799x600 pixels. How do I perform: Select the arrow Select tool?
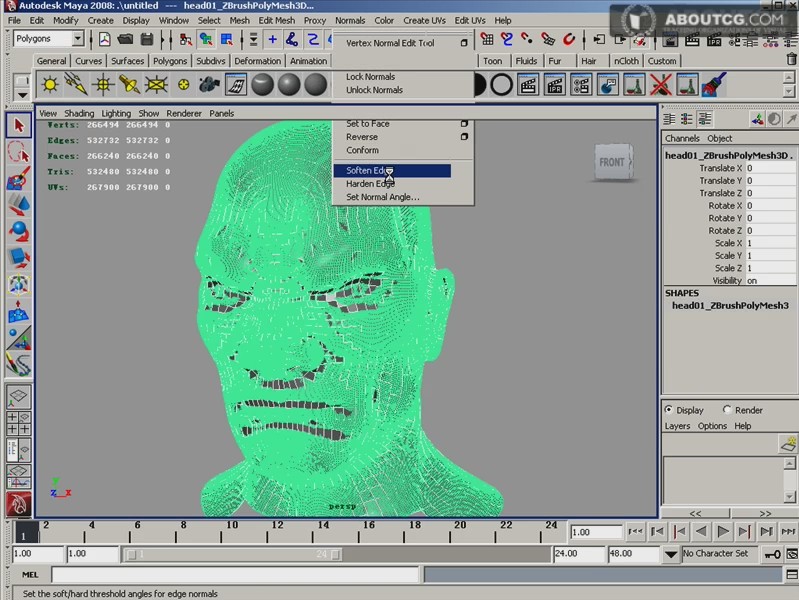[x=19, y=125]
